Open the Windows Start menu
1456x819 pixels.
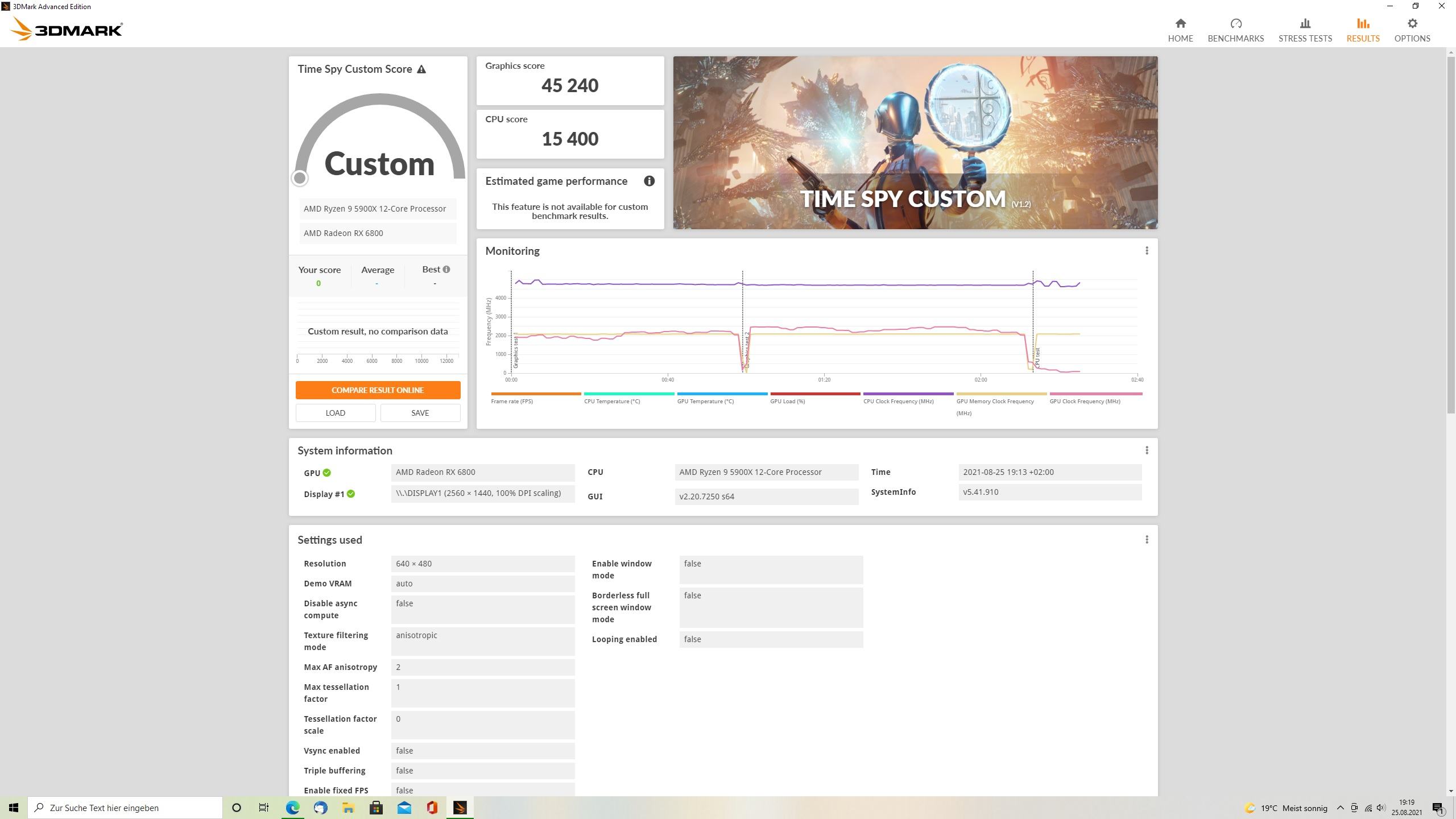click(x=14, y=808)
